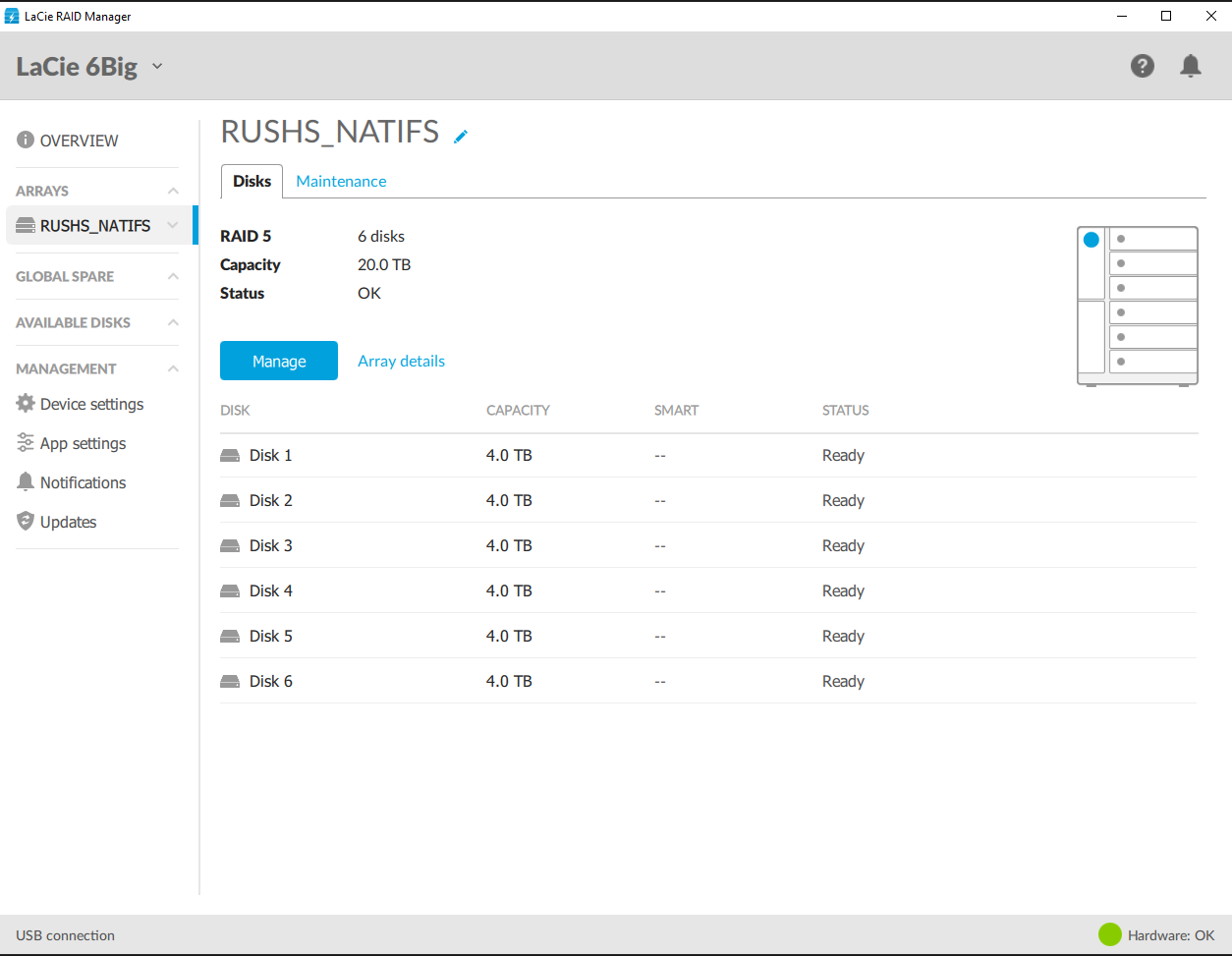Click the Disk 4 row label
The height and width of the screenshot is (956, 1232).
(x=270, y=591)
